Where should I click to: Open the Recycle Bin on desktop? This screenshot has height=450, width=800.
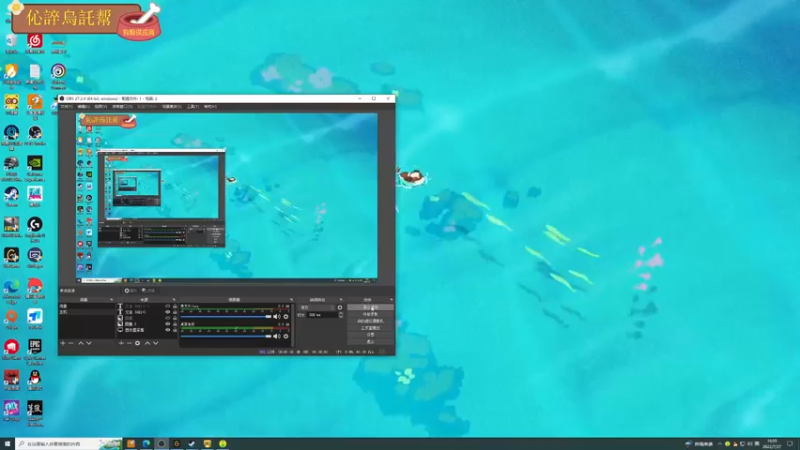pyautogui.click(x=11, y=43)
